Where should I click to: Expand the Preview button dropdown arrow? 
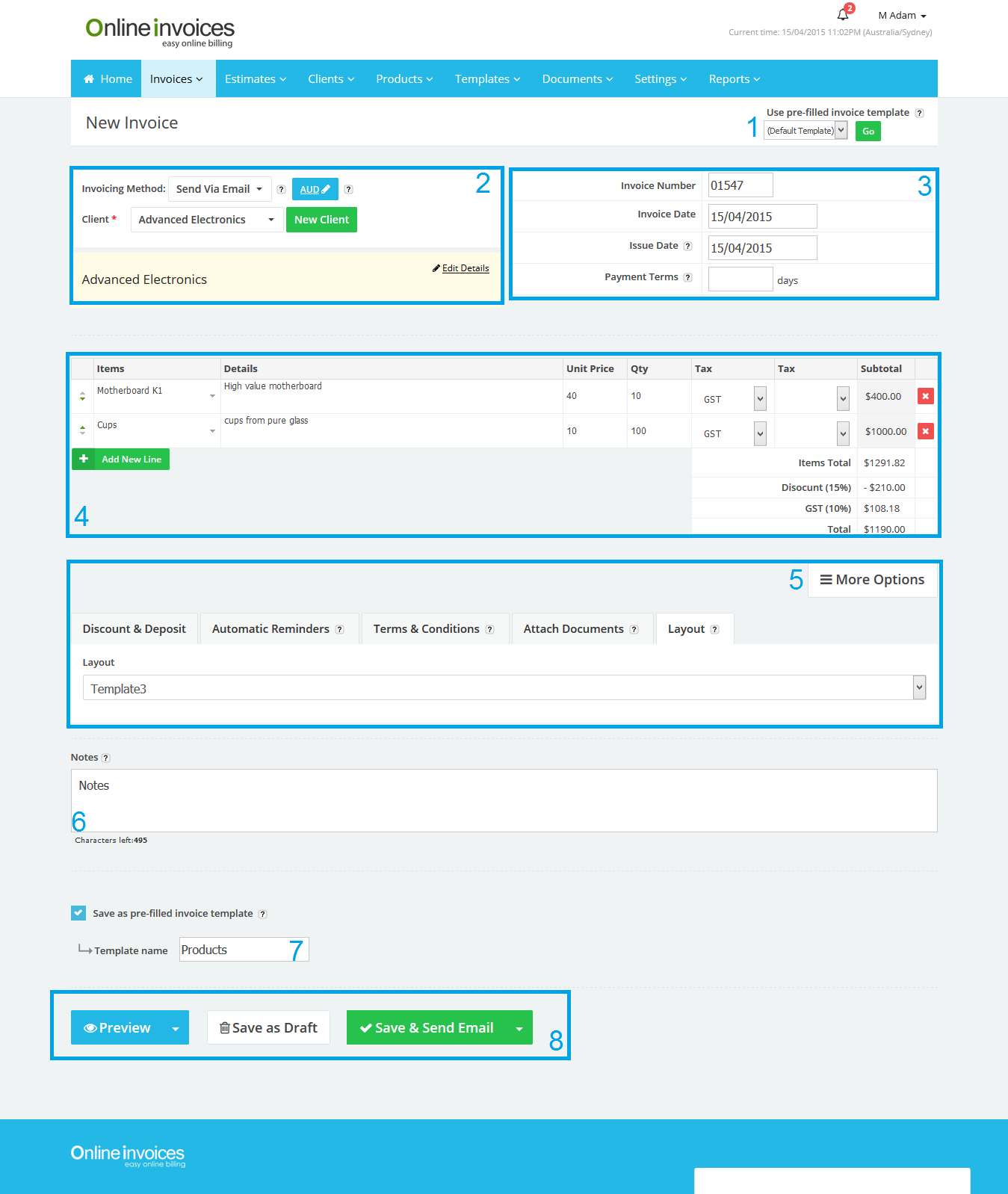pos(176,1028)
